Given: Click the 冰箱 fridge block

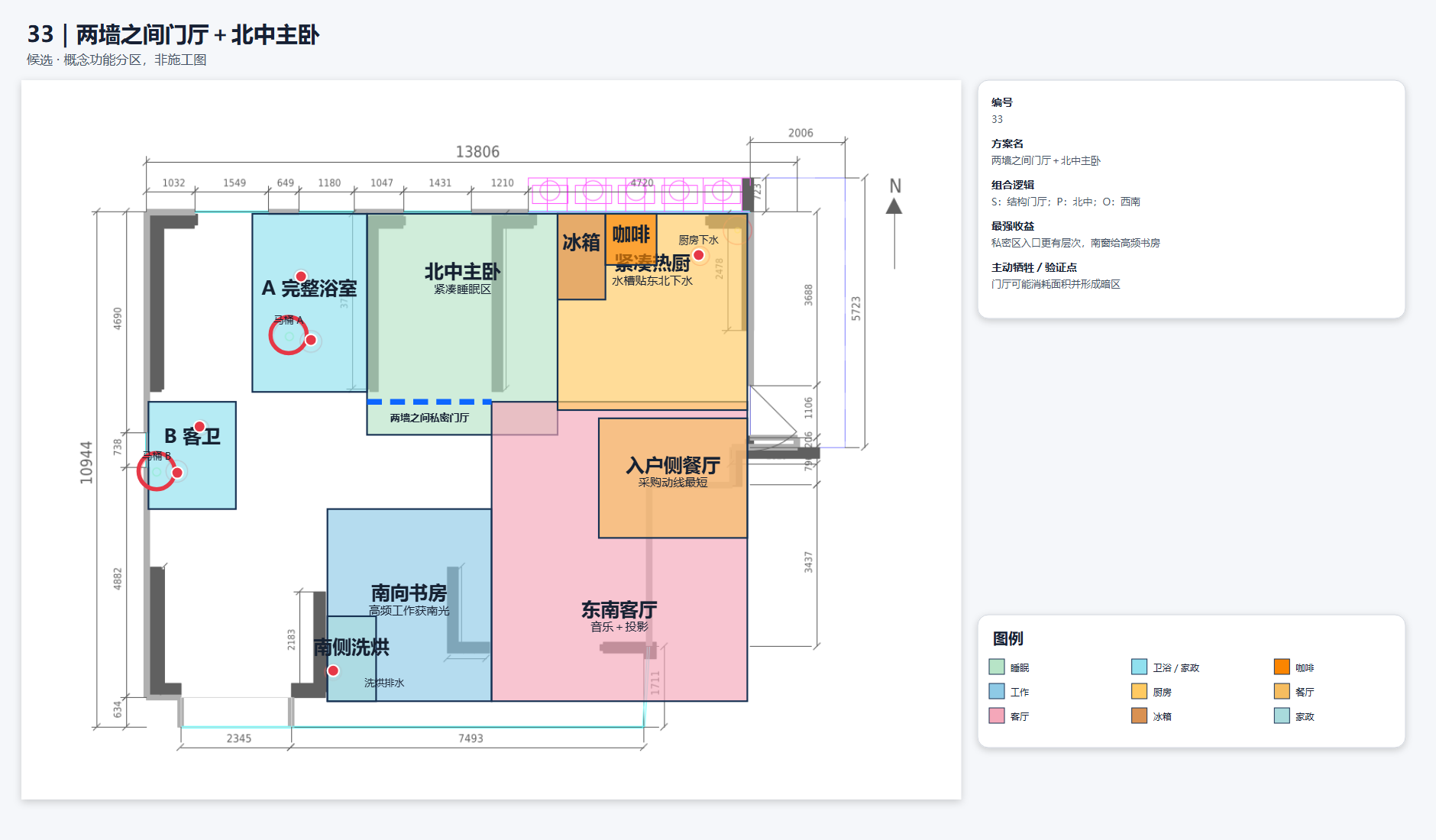Looking at the screenshot, I should pyautogui.click(x=581, y=257).
